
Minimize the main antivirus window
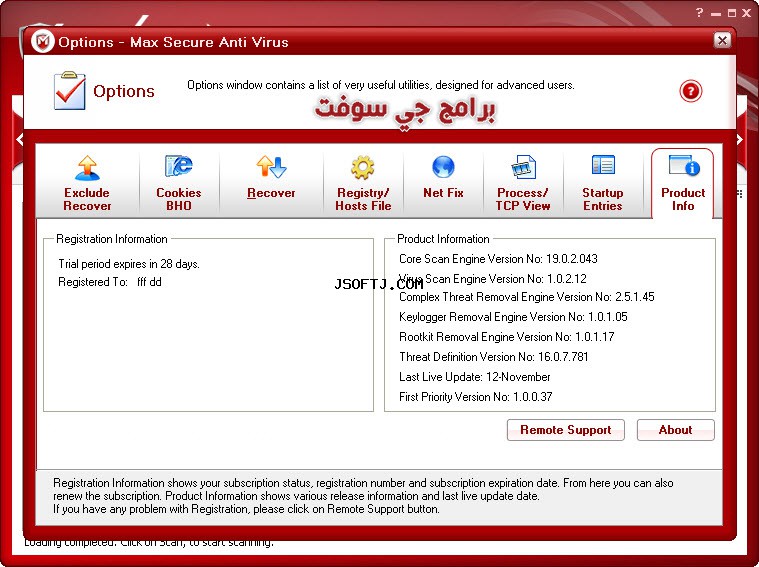pos(716,14)
